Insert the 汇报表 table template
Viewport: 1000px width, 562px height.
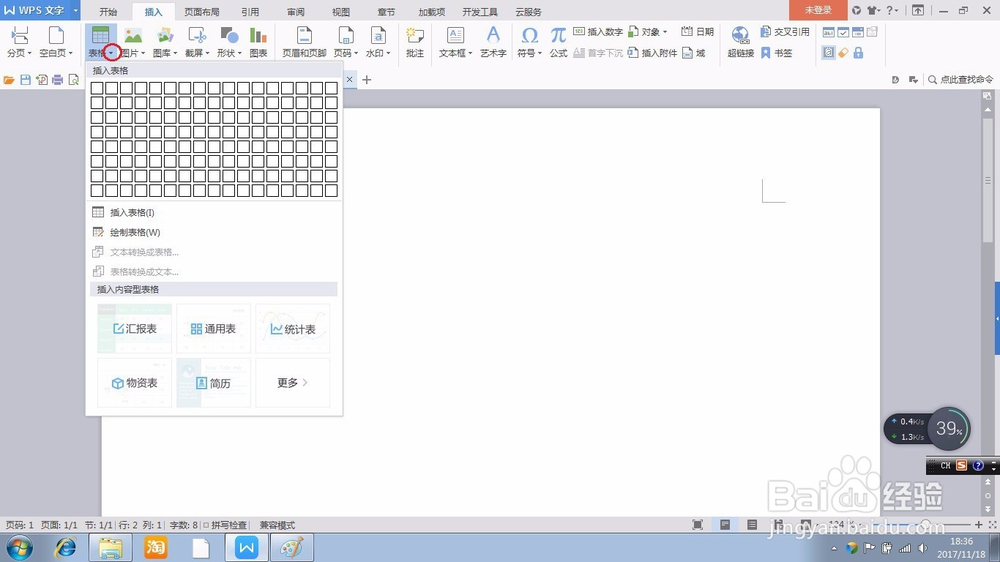click(135, 329)
